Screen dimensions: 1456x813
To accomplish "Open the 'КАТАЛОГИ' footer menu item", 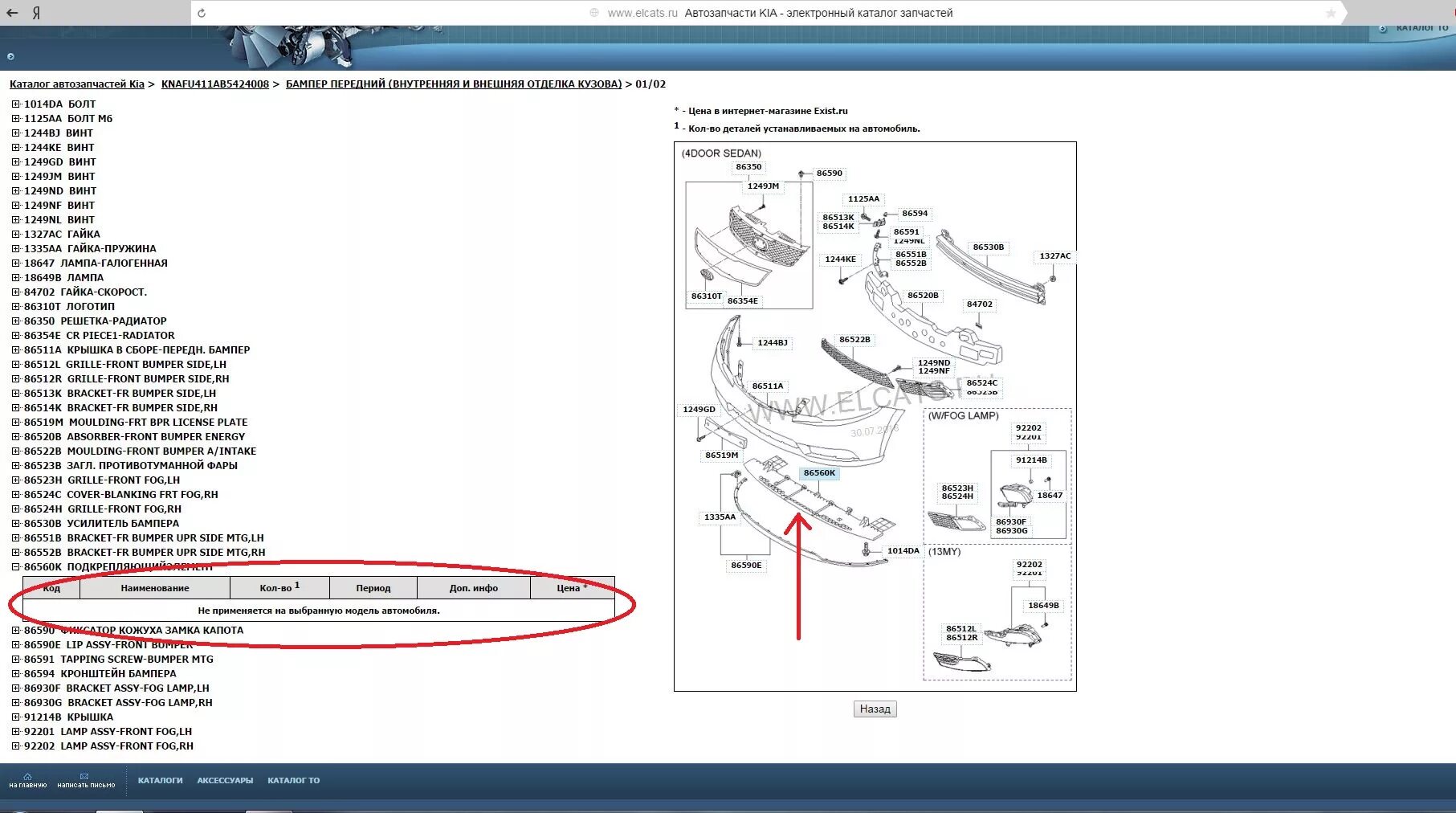I will point(161,781).
